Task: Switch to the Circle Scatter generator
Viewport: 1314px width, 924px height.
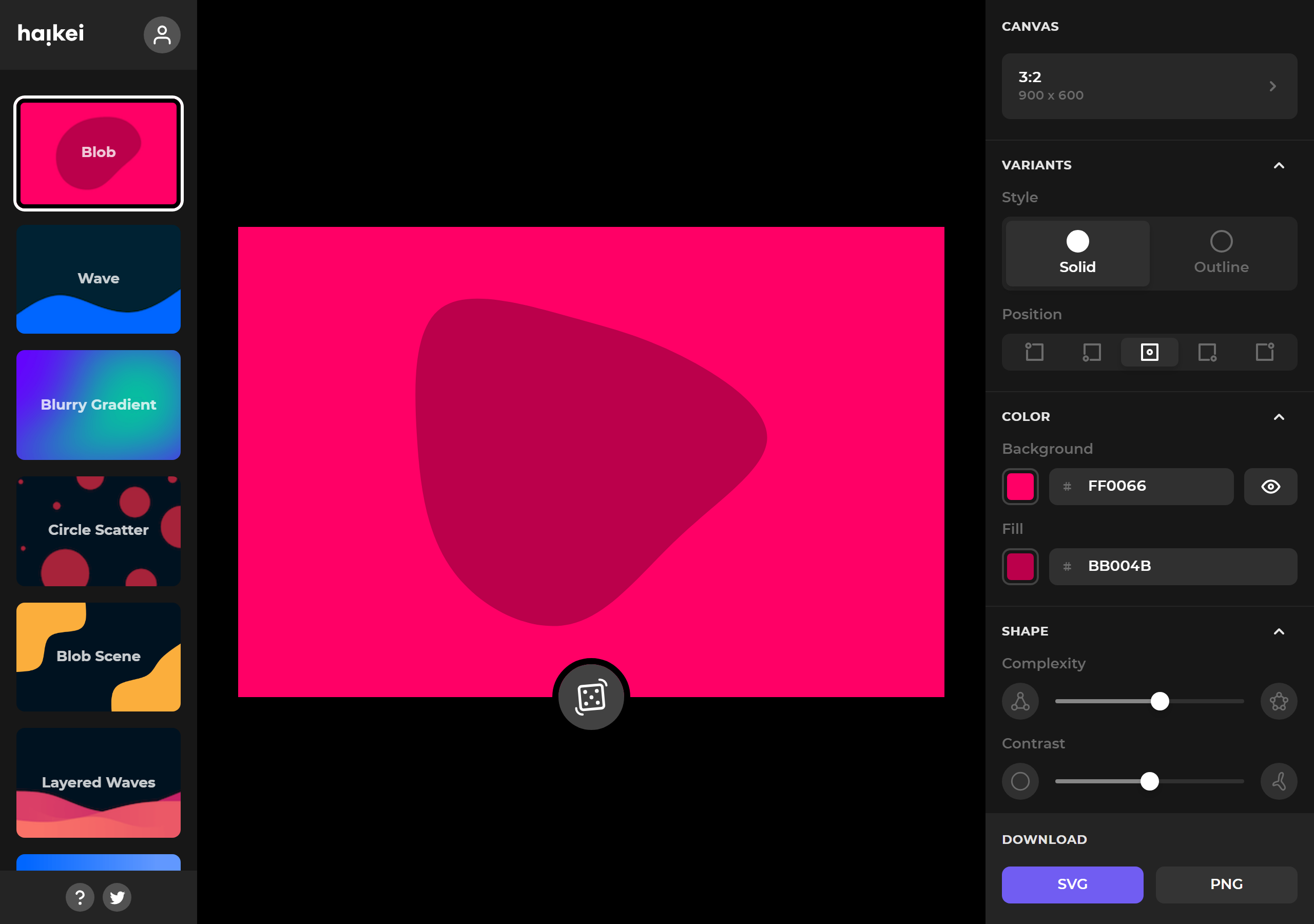Action: coord(99,531)
